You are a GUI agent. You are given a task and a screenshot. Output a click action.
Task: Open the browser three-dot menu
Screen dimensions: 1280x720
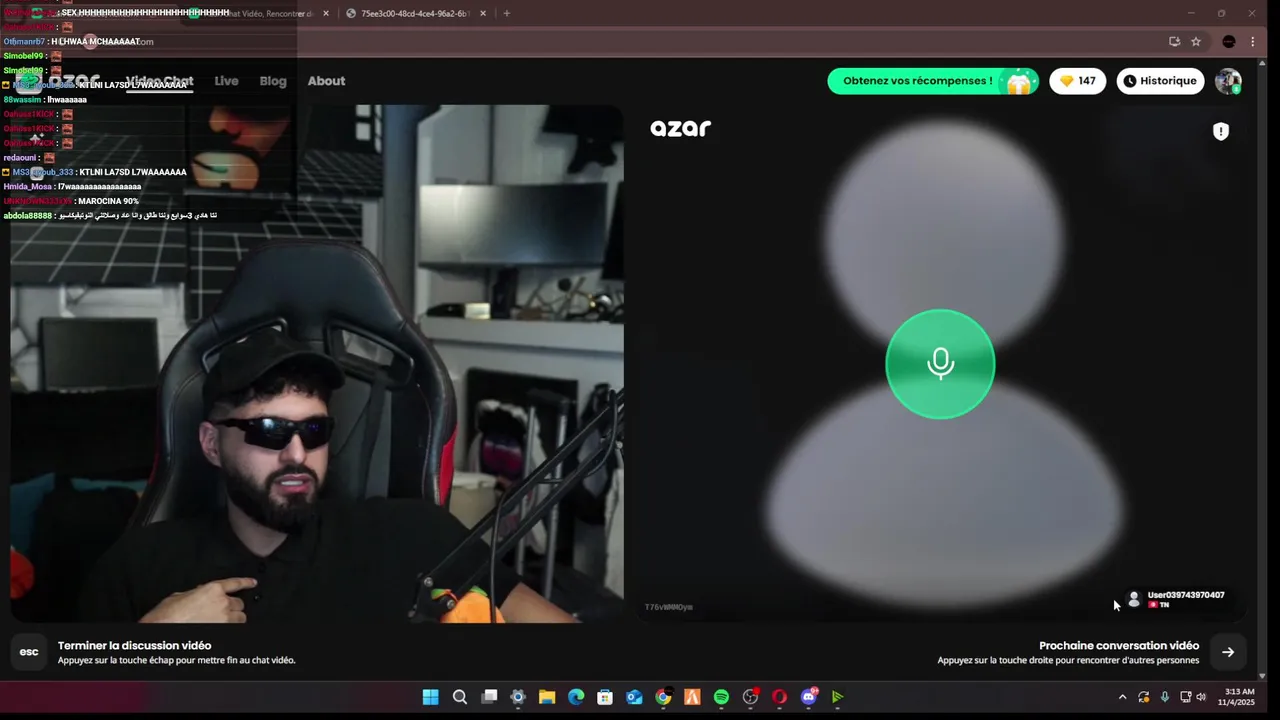pos(1253,42)
